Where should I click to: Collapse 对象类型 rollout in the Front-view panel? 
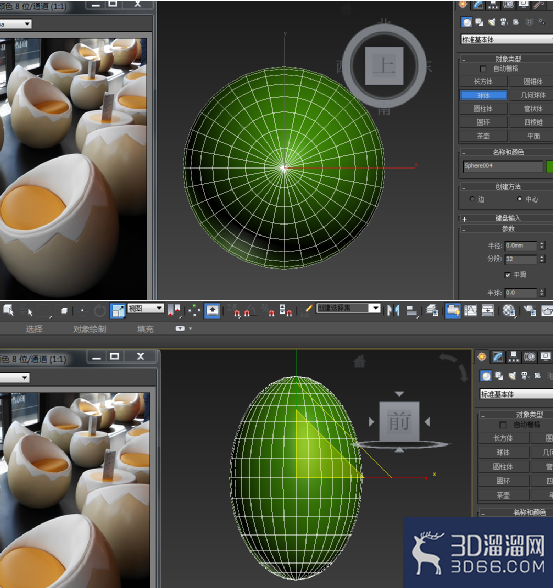[516, 414]
